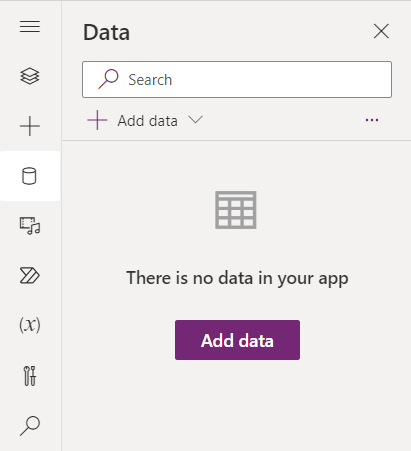Viewport: 411px width, 451px height.
Task: Close the Data pane
Action: (381, 31)
